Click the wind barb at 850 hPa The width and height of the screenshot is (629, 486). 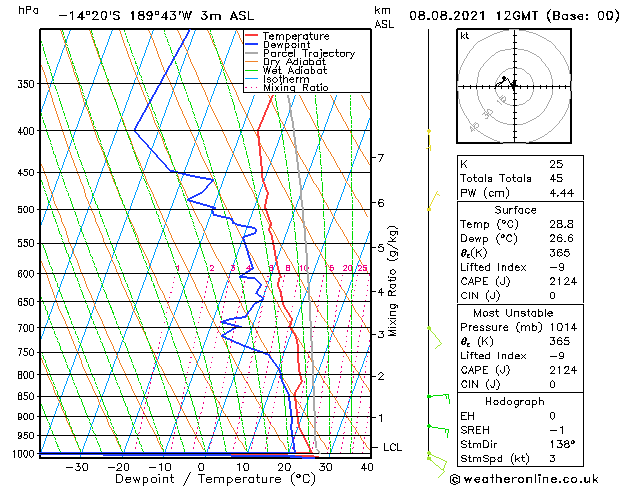pos(439,398)
